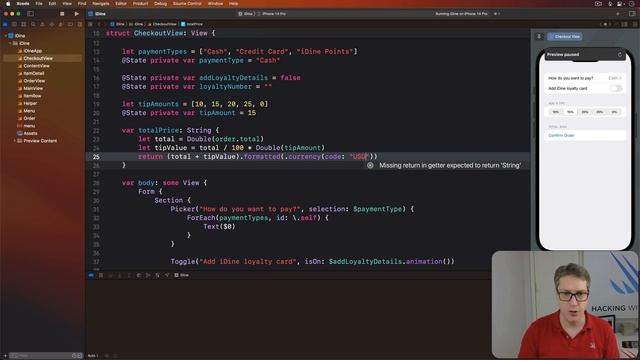Click screen recording icon in macOS menu bar
640x360 pixels.
click(598, 3)
